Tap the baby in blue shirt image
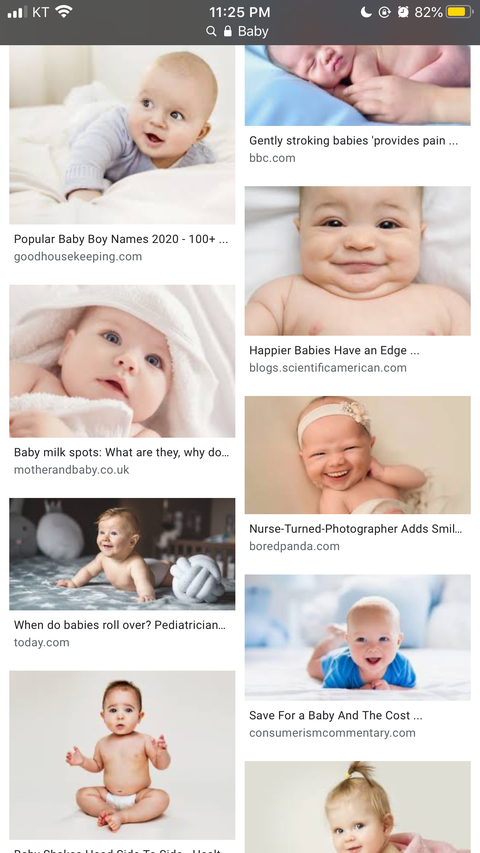Image resolution: width=480 pixels, height=853 pixels. pyautogui.click(x=358, y=637)
